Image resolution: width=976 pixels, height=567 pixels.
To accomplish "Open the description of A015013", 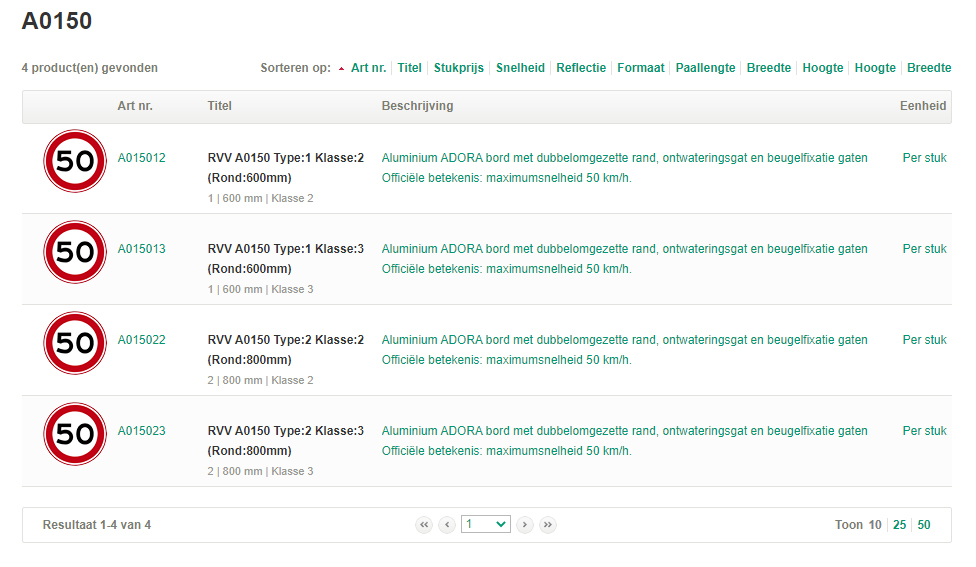I will [624, 258].
